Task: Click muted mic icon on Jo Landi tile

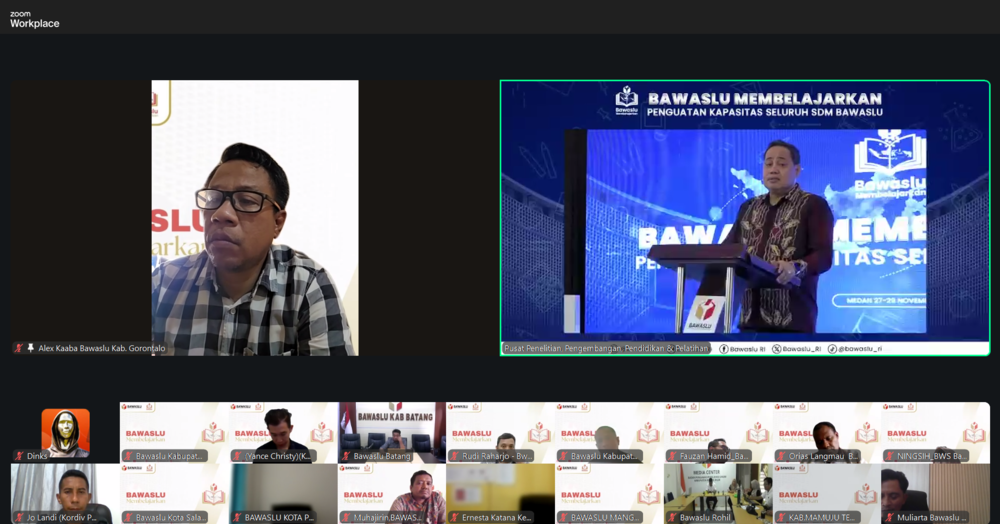Action: [19, 517]
